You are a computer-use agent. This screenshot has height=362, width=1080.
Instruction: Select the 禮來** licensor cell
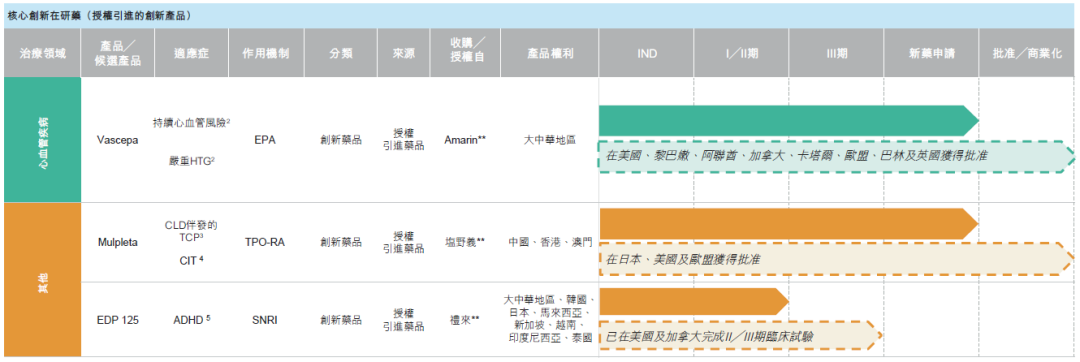pyautogui.click(x=466, y=320)
